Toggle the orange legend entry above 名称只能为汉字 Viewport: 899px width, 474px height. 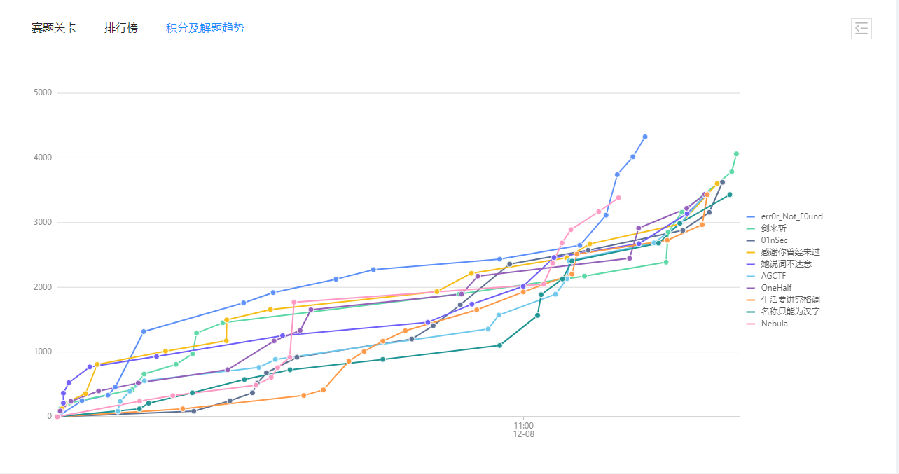click(x=783, y=300)
